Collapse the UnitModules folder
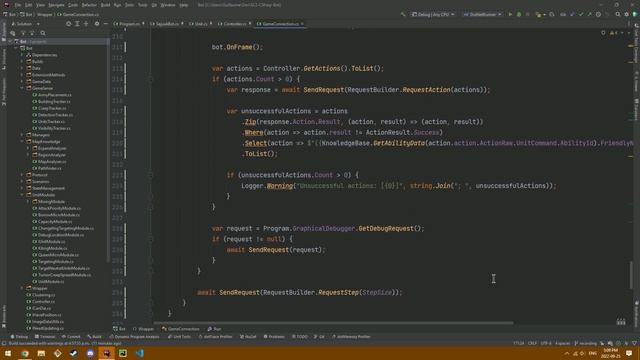 pyautogui.click(x=22, y=195)
